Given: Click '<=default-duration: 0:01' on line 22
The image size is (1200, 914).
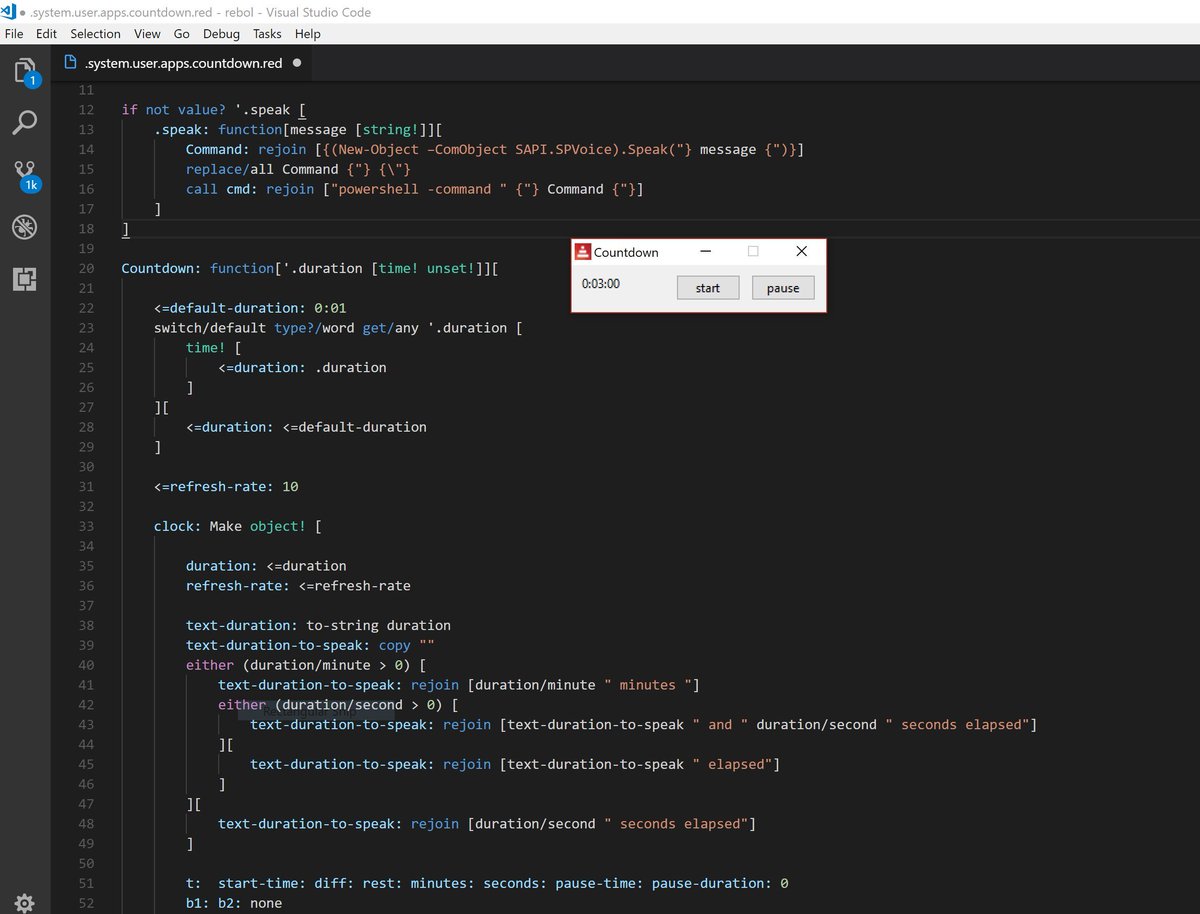Looking at the screenshot, I should (x=250, y=308).
